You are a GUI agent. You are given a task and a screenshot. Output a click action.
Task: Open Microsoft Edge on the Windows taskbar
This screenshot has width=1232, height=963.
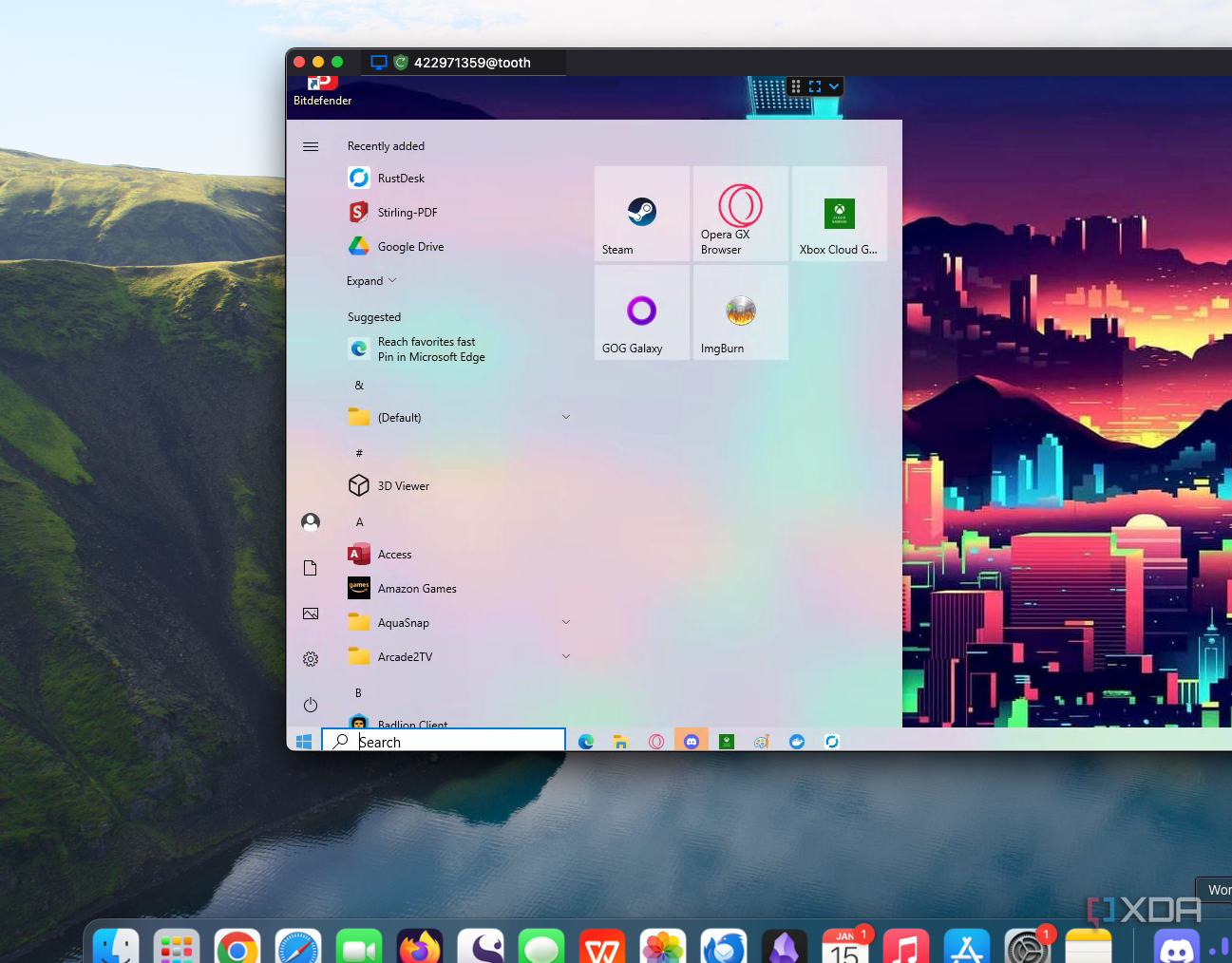click(586, 742)
